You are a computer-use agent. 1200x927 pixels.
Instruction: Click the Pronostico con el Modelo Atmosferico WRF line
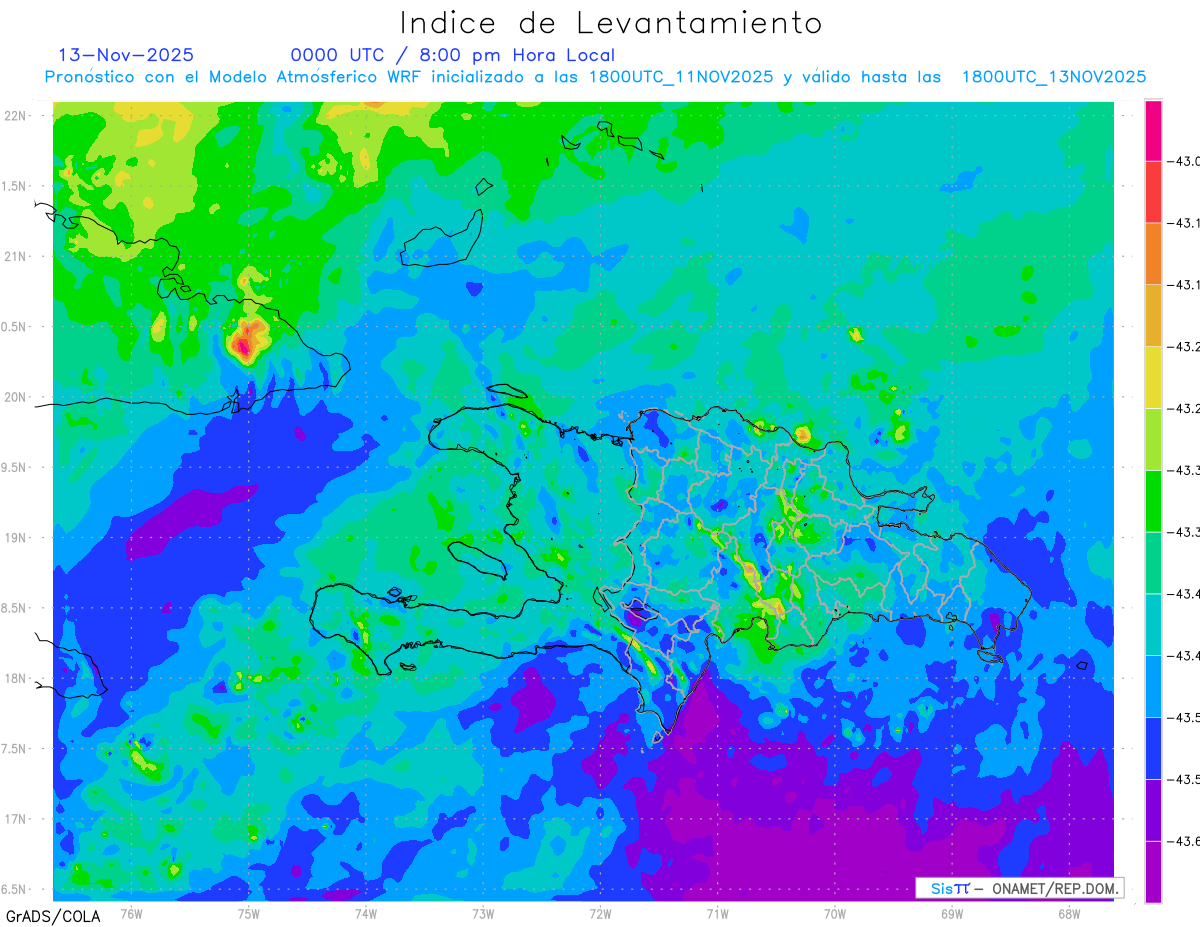[x=595, y=77]
